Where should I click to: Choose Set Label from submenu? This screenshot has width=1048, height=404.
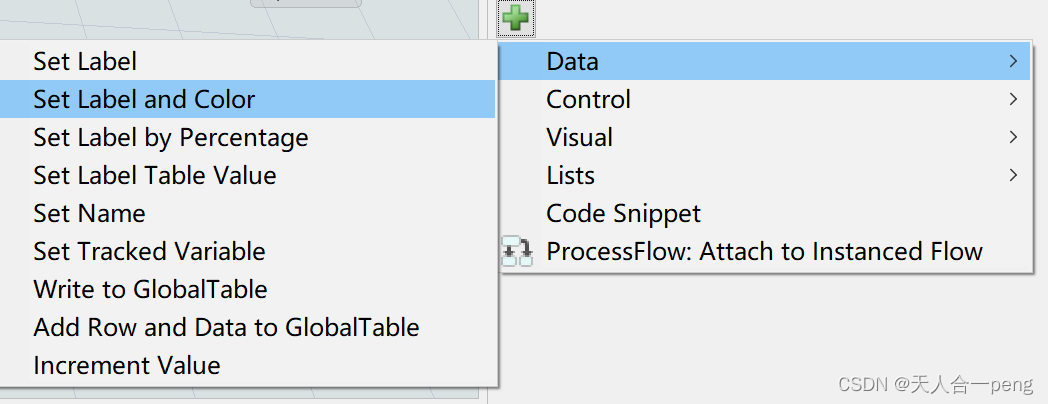click(85, 62)
